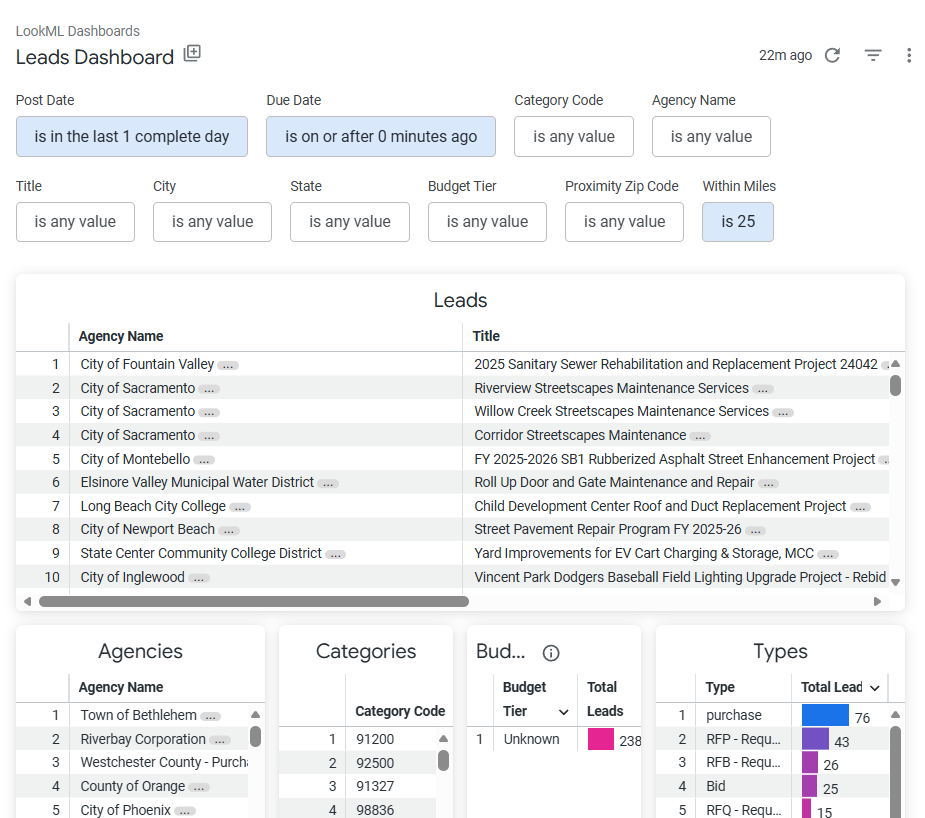
Task: Click ellipsis next to Town of Bethlehem
Action: (x=210, y=716)
